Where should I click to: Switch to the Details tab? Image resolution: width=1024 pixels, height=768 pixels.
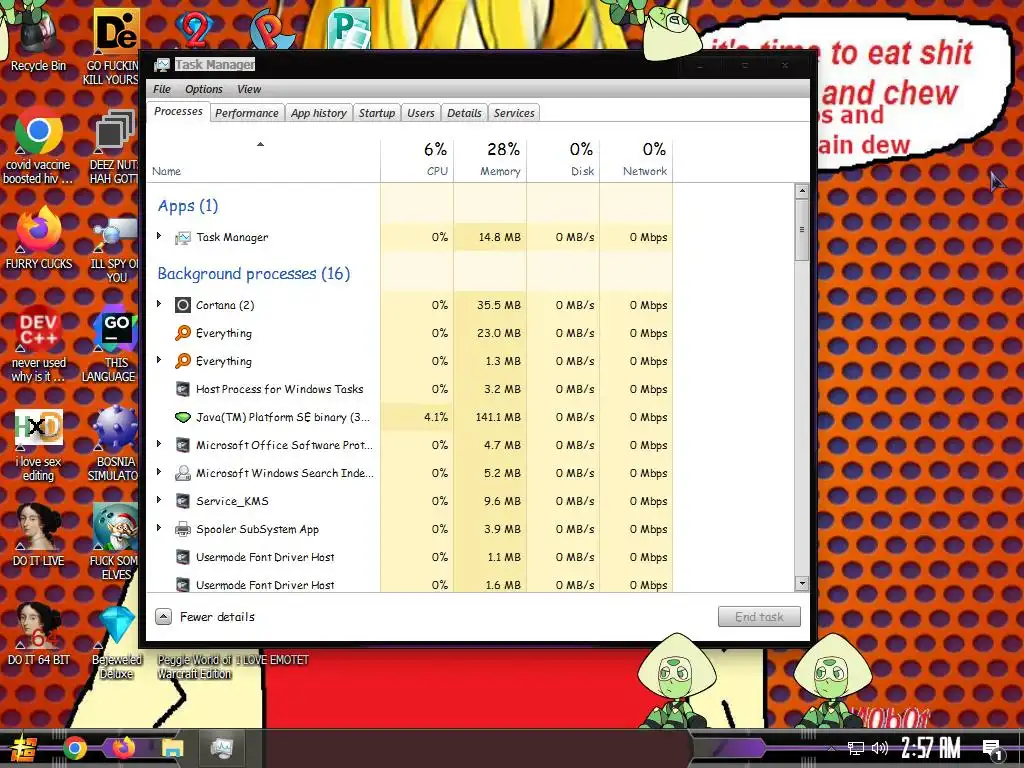click(464, 113)
